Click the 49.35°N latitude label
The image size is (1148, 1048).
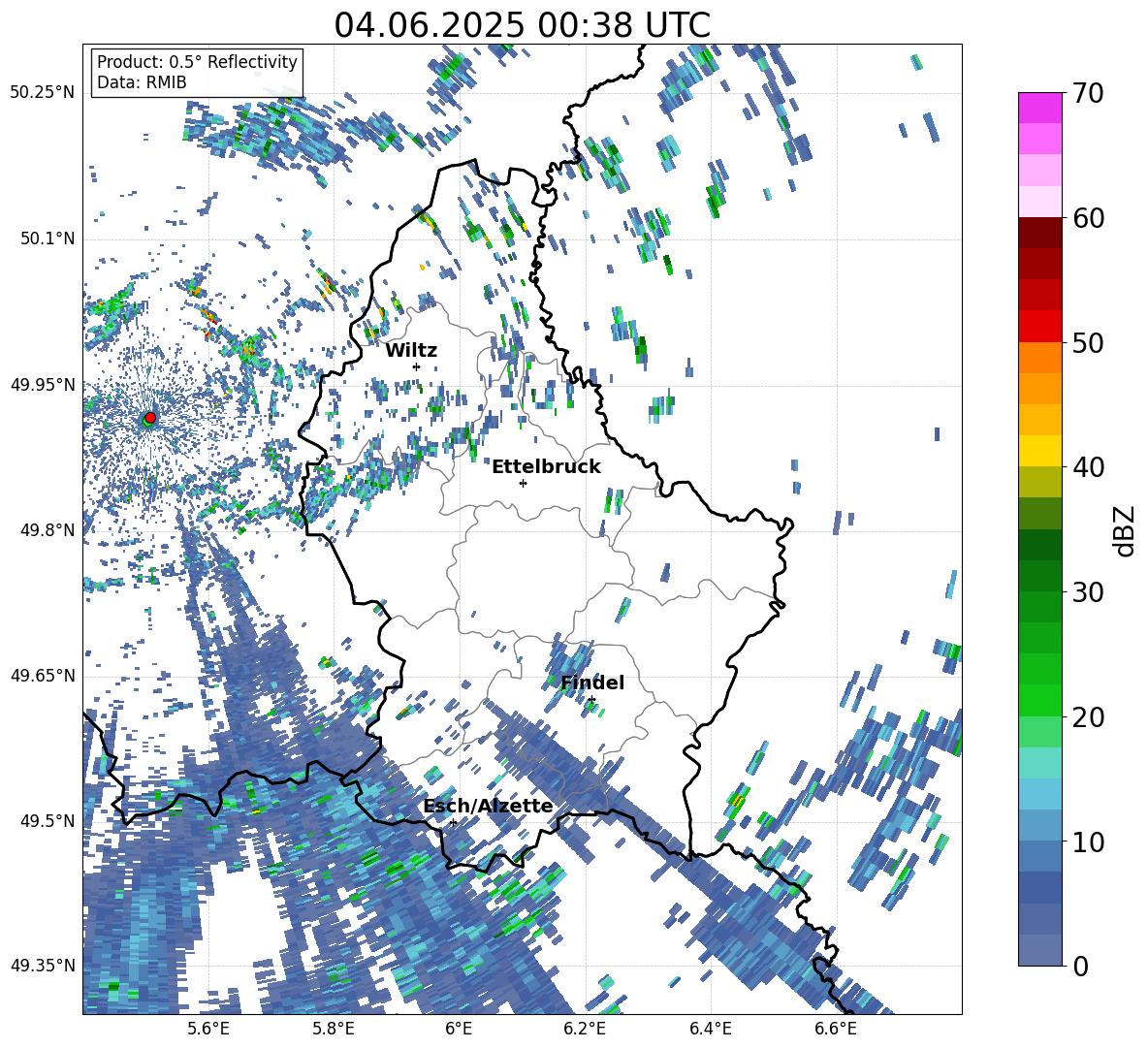pos(43,966)
